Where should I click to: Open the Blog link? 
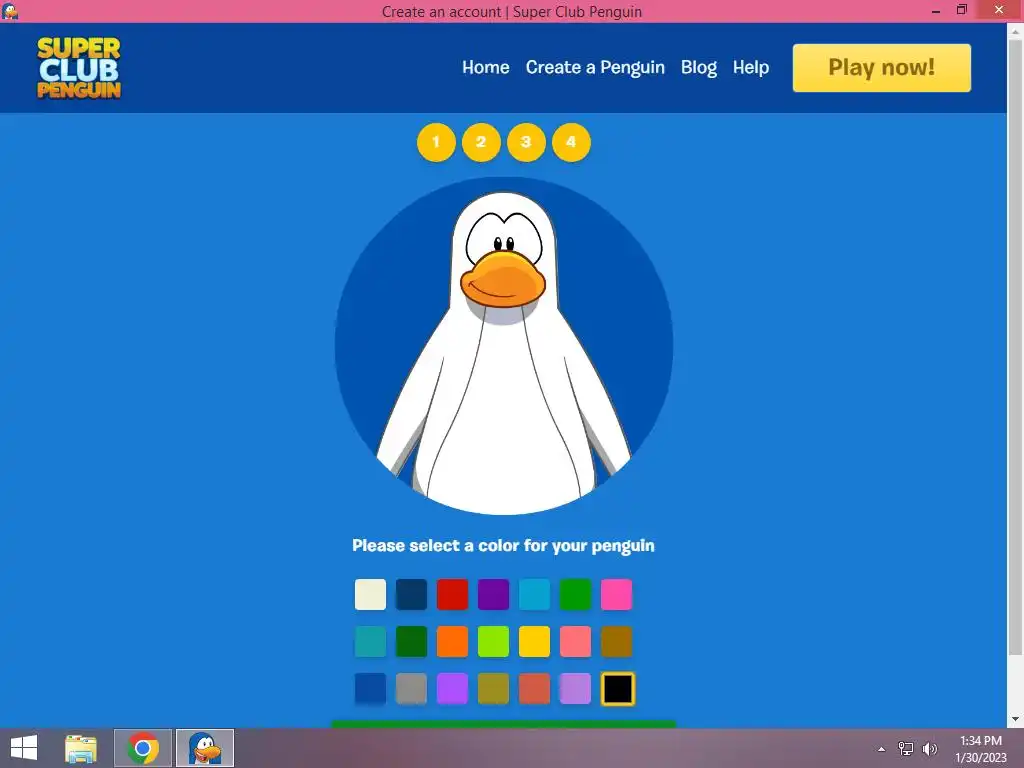point(698,67)
